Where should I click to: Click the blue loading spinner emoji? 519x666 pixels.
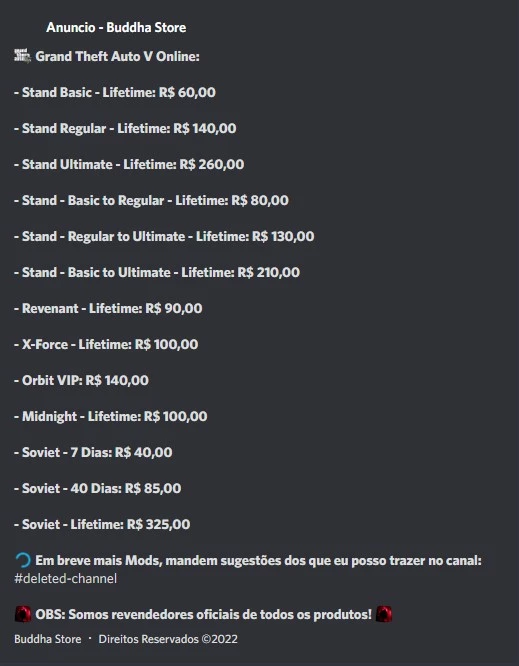point(23,560)
